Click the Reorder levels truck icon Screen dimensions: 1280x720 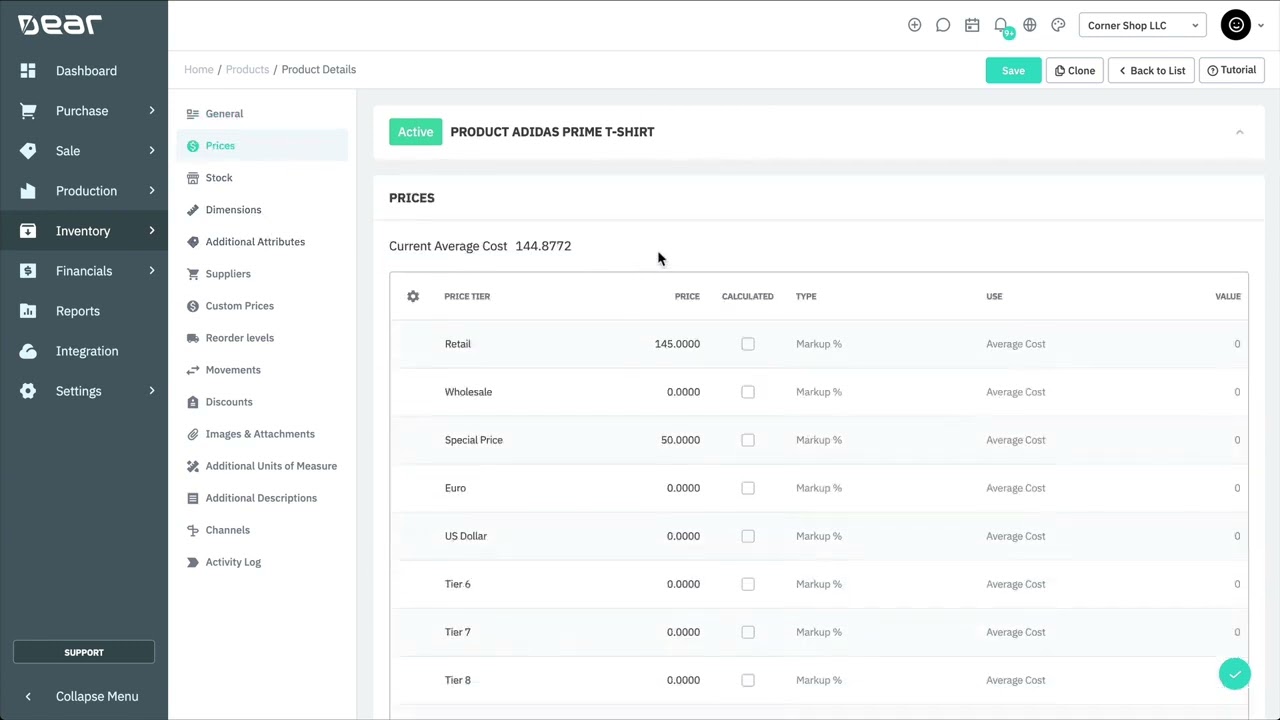193,338
